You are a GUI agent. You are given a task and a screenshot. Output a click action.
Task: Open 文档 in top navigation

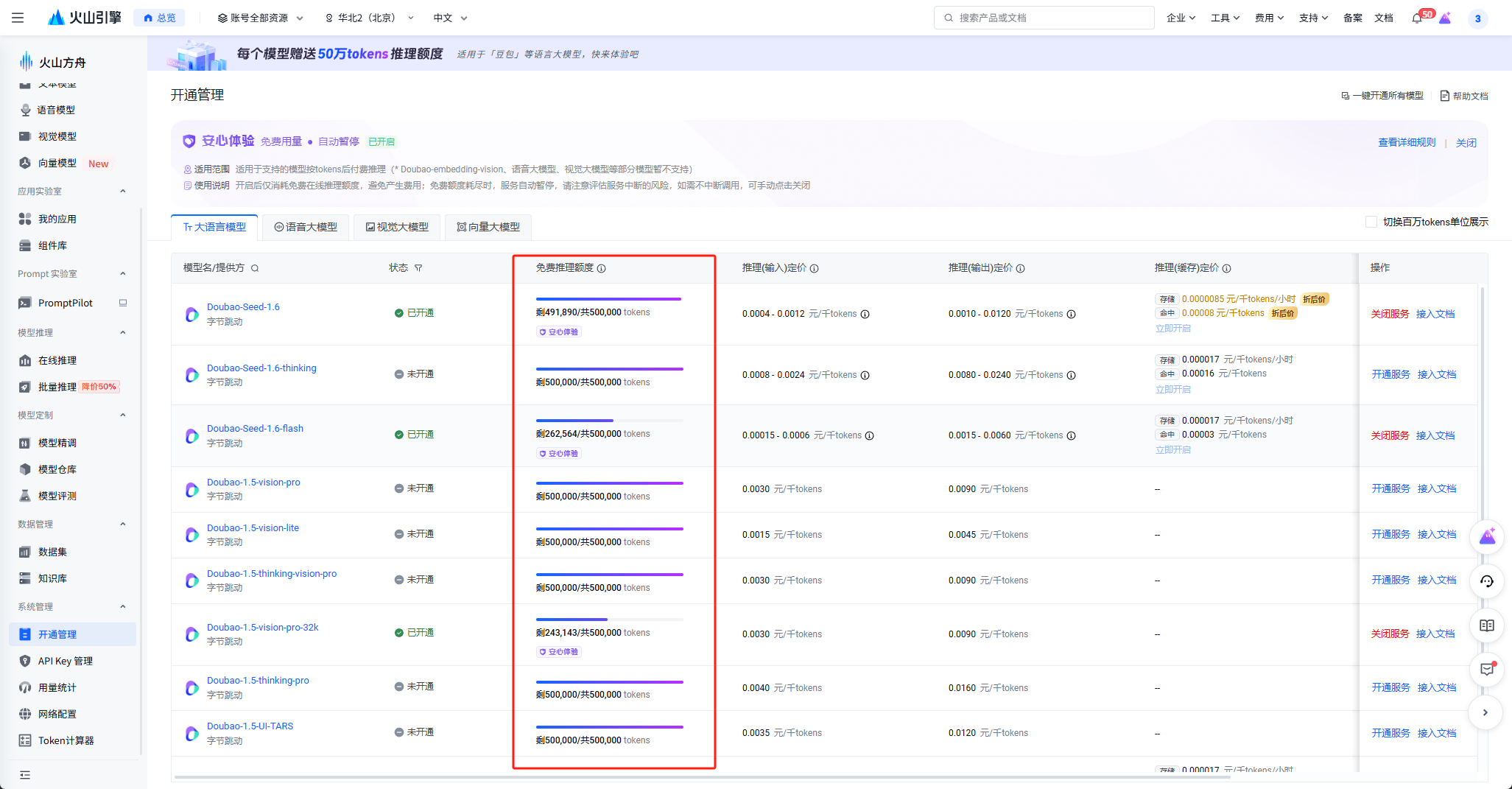1384,18
